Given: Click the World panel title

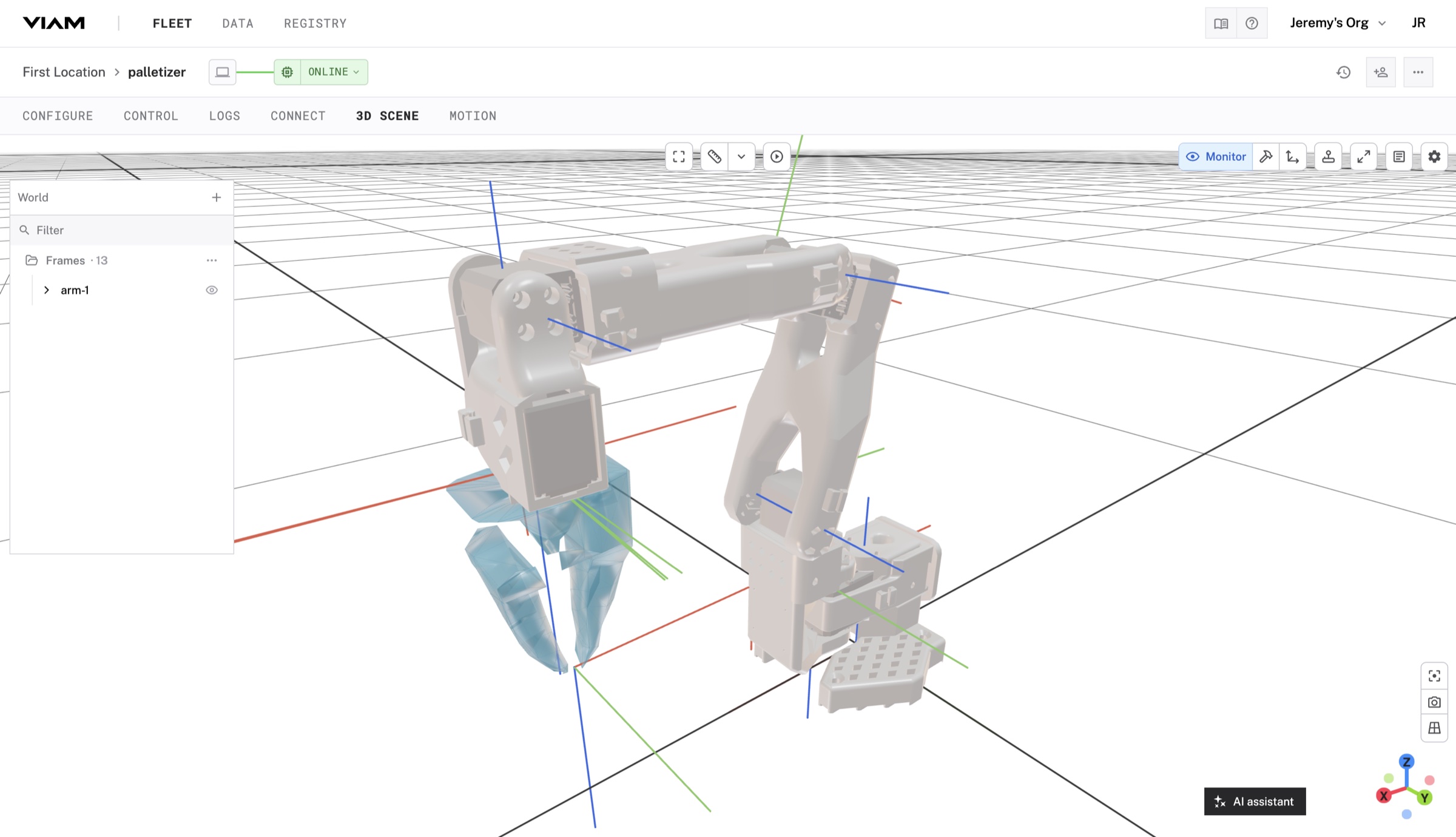Looking at the screenshot, I should tap(33, 197).
